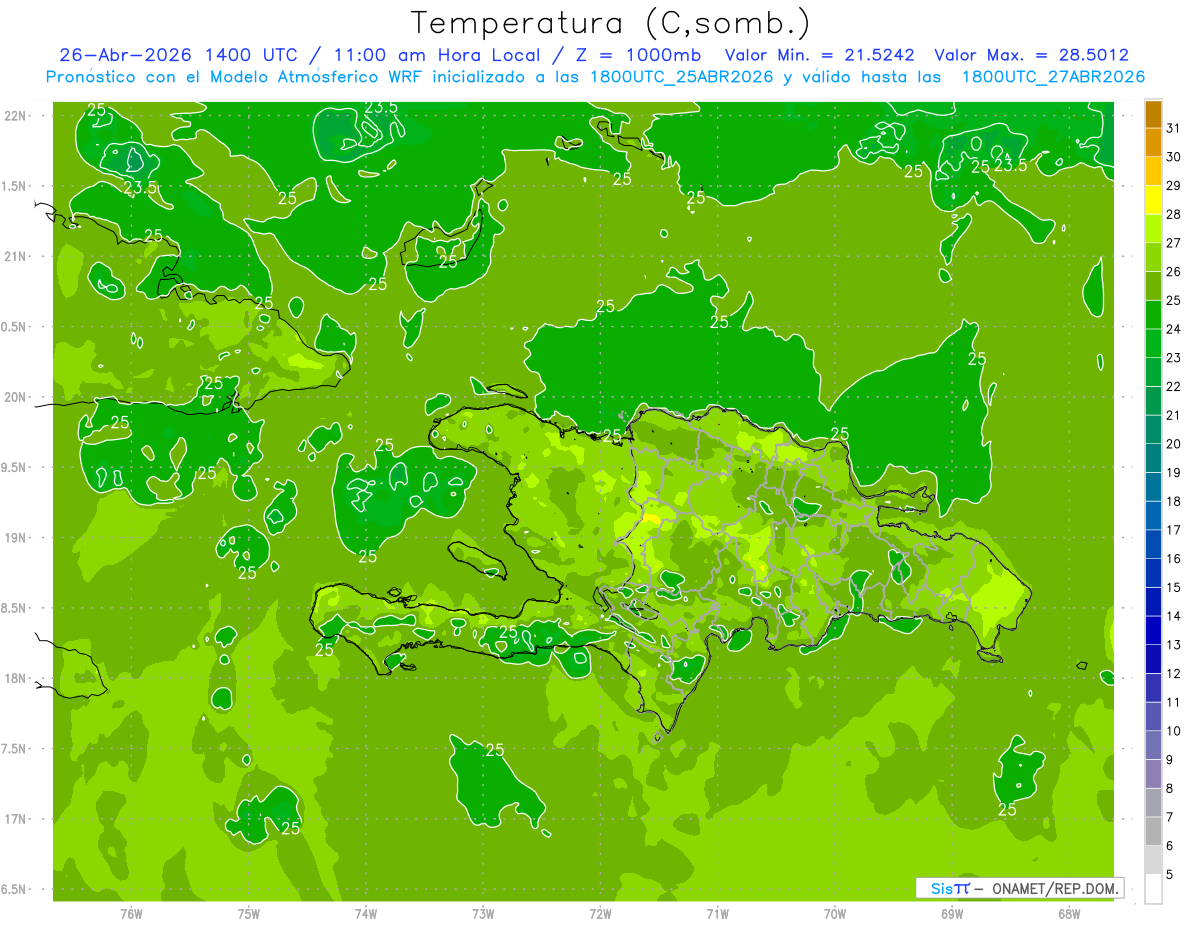The height and width of the screenshot is (927, 1200).
Task: Click the legend label 20
Action: point(1174,444)
